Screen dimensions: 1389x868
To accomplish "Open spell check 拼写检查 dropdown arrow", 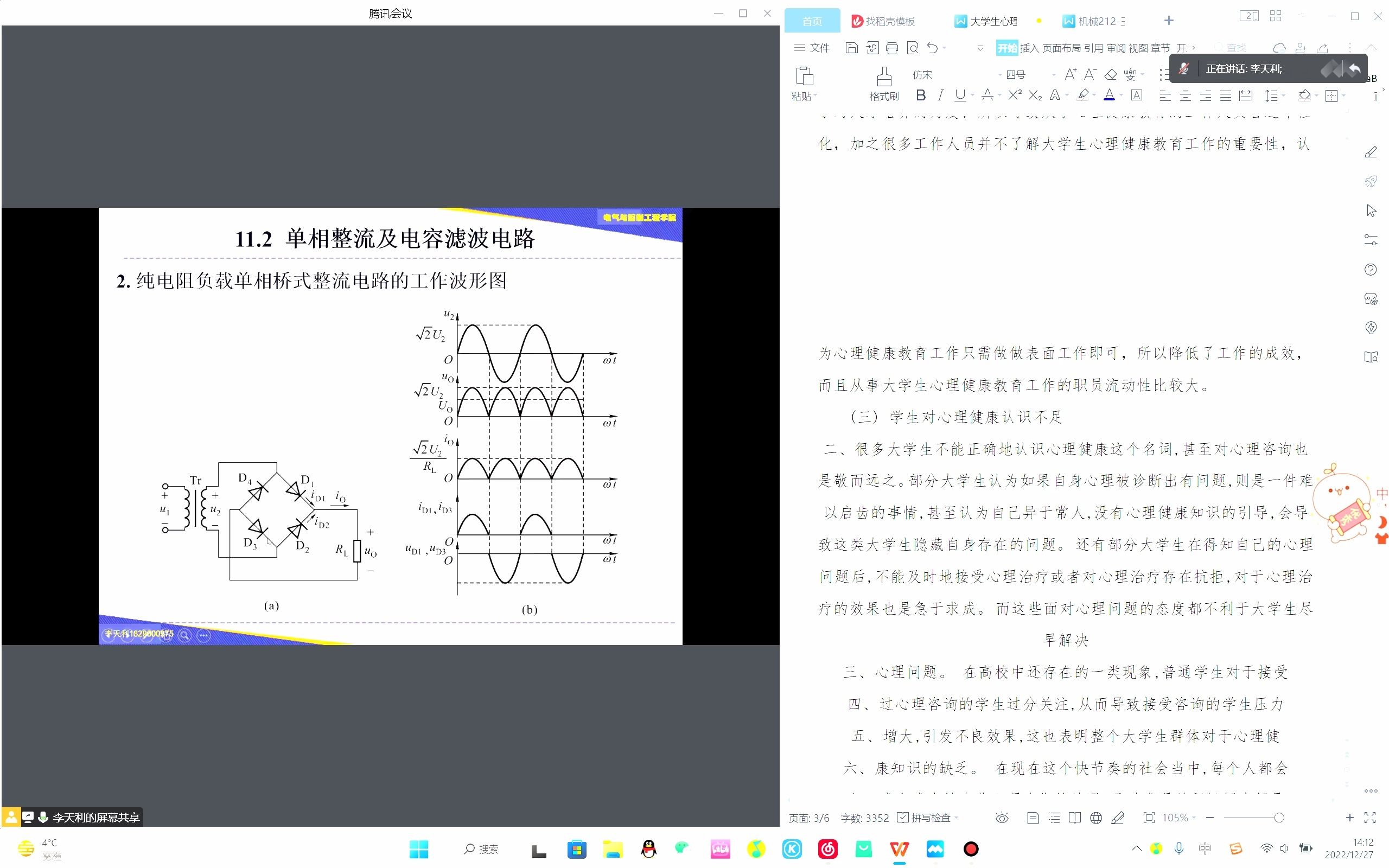I will (956, 818).
